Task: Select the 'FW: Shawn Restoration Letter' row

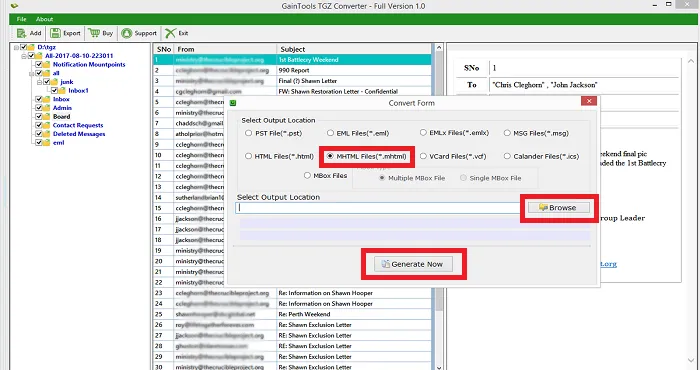Action: pos(292,91)
